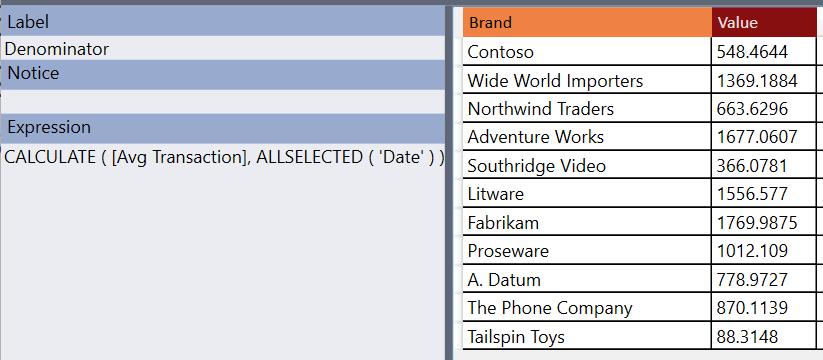Click the CALCULATE expression text
Screen dimensions: 823x360
[224, 157]
